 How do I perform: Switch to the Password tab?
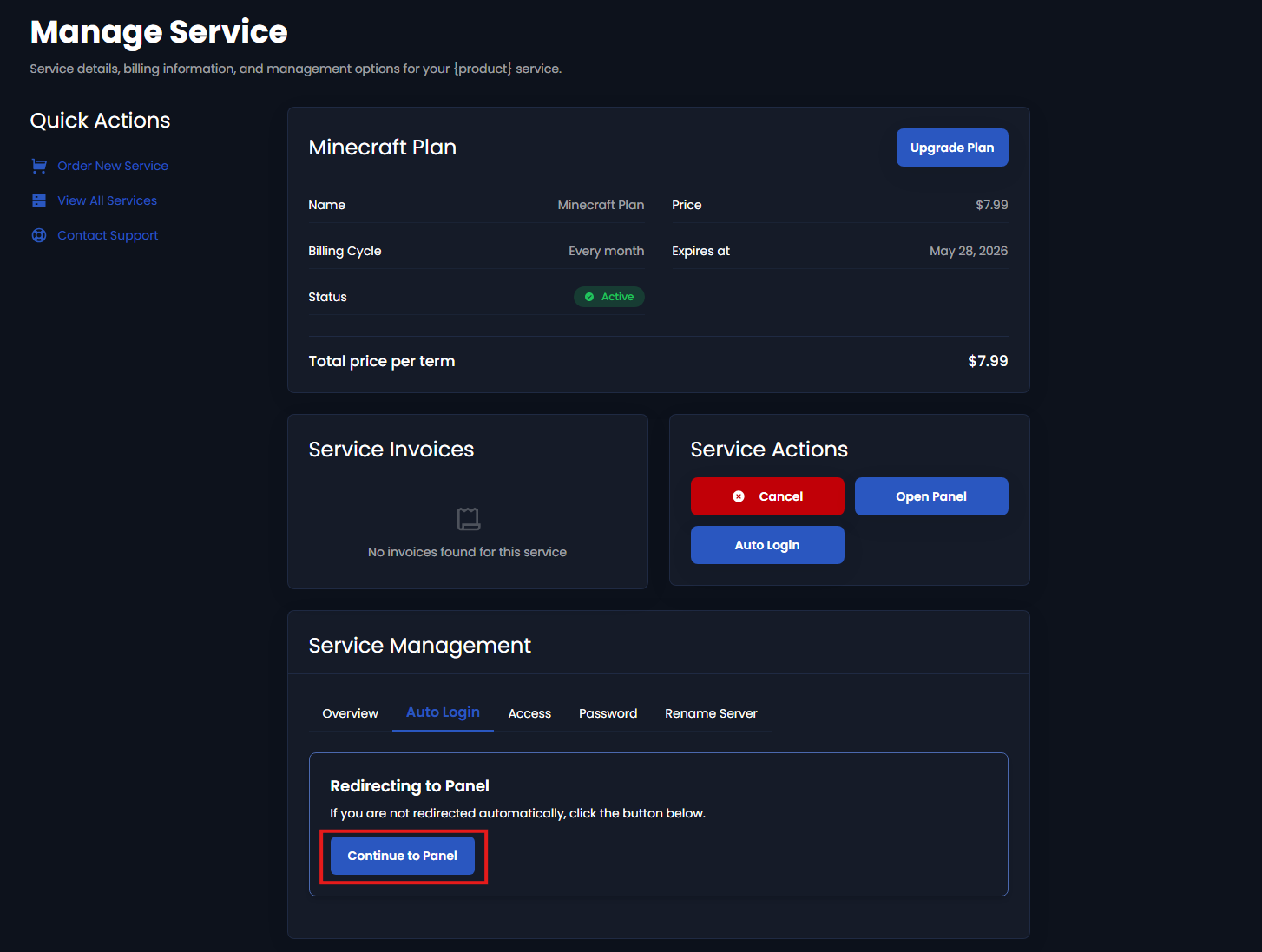click(x=608, y=713)
